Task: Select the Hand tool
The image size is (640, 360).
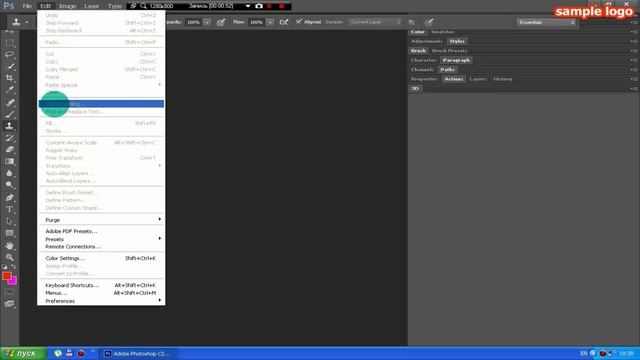Action: tap(9, 246)
